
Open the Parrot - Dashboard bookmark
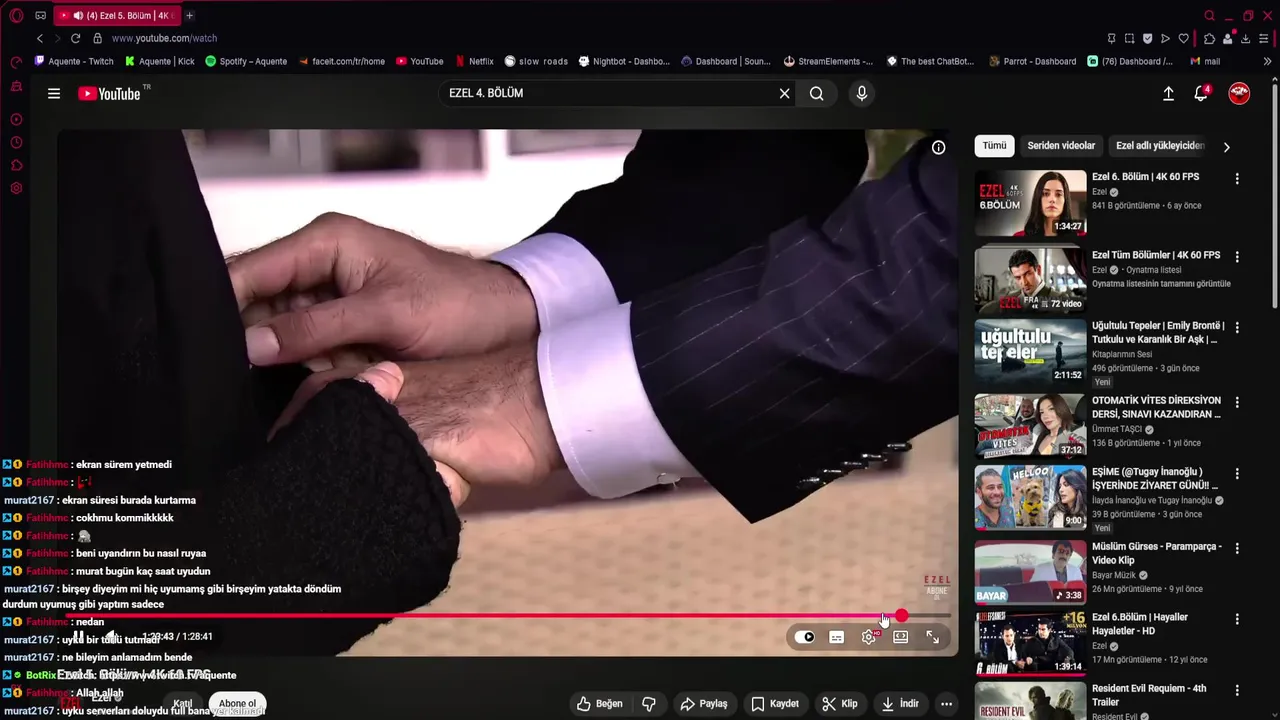click(1032, 61)
